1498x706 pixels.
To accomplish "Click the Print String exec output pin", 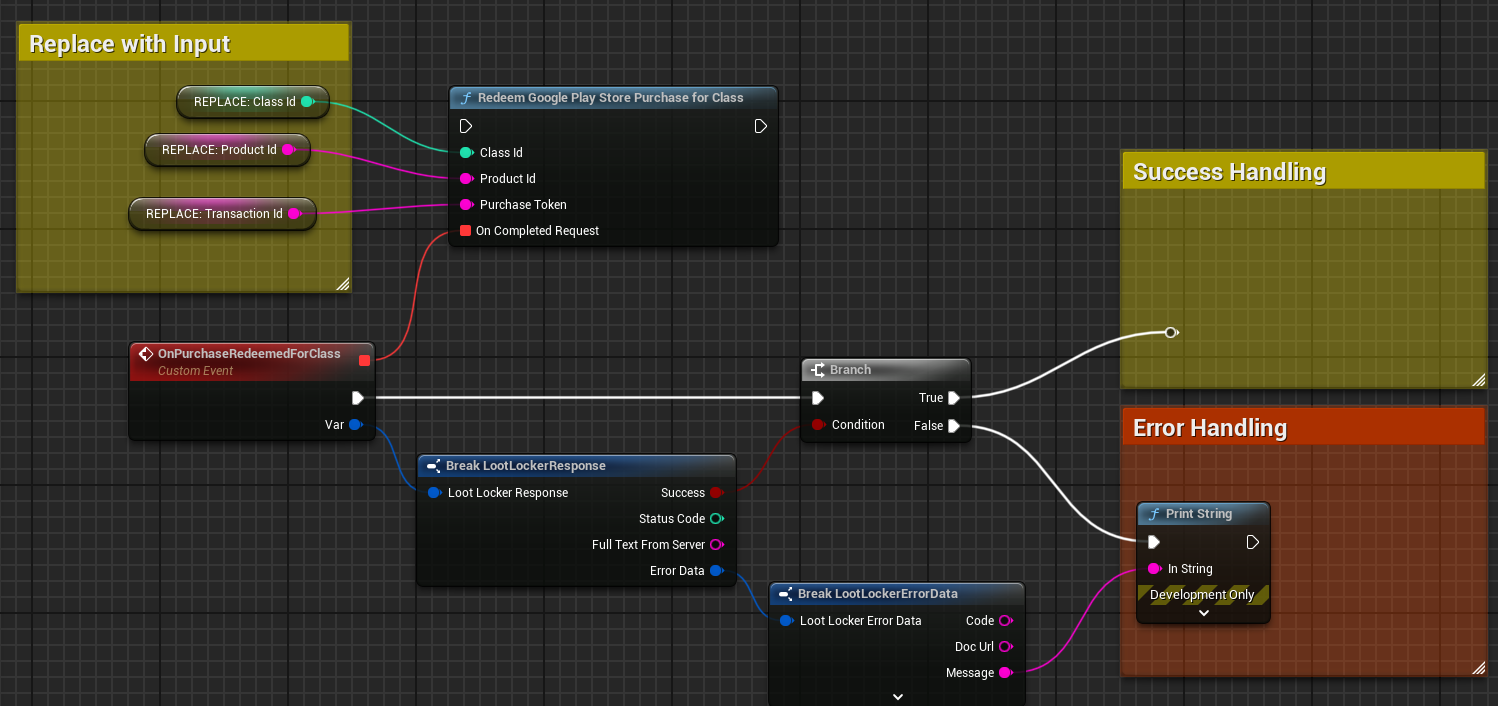I will coord(1253,542).
